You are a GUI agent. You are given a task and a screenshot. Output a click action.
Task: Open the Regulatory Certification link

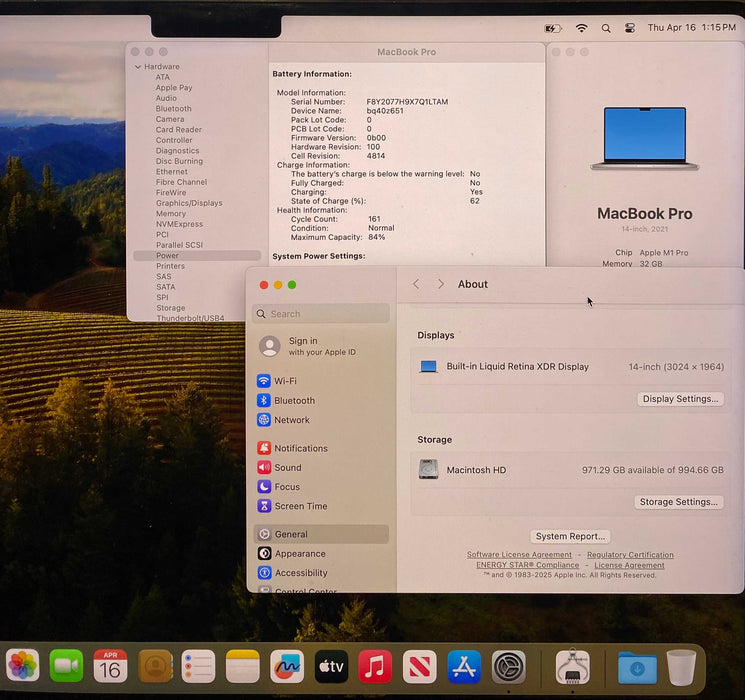[x=630, y=555]
